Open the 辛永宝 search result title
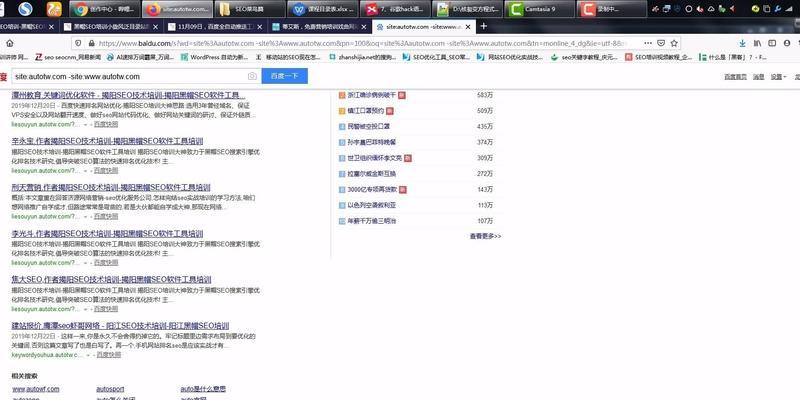Screen dimensions: 800x400 [x=107, y=141]
